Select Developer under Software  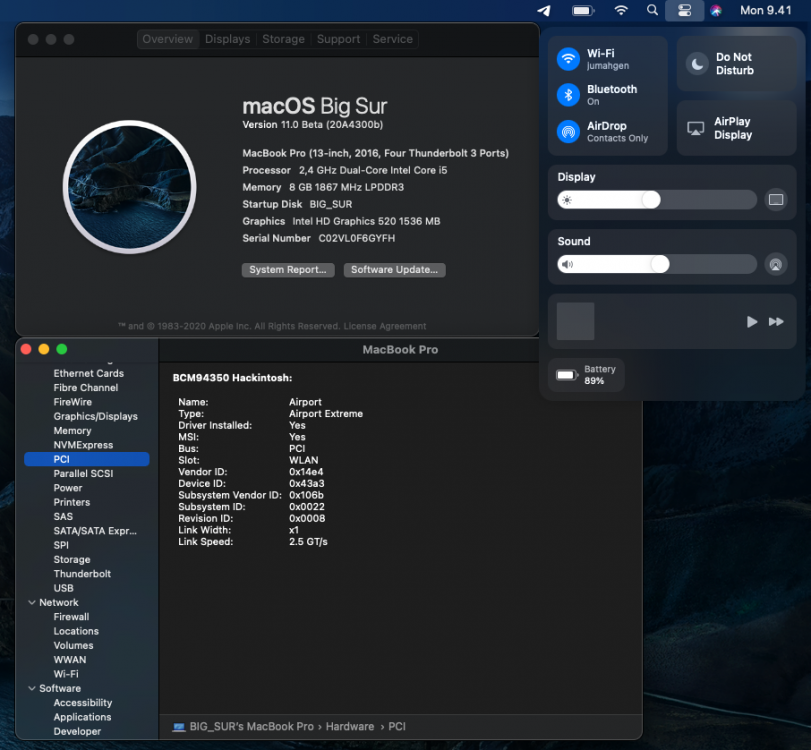click(x=77, y=731)
